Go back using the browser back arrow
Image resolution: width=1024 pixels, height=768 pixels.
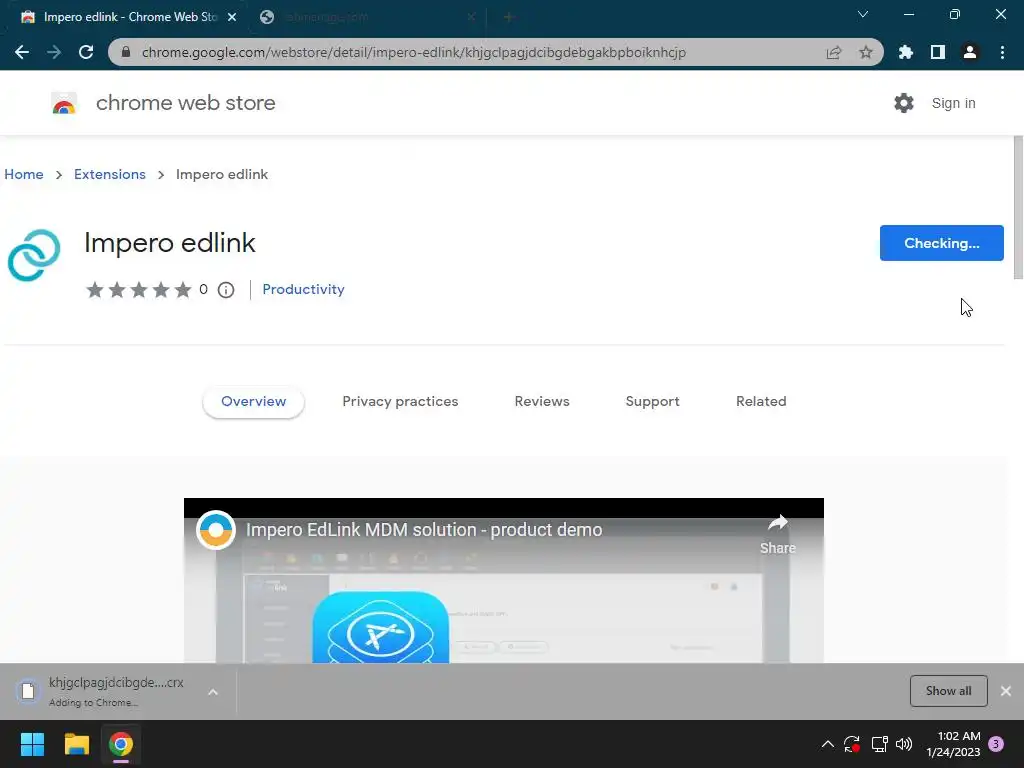click(x=22, y=52)
